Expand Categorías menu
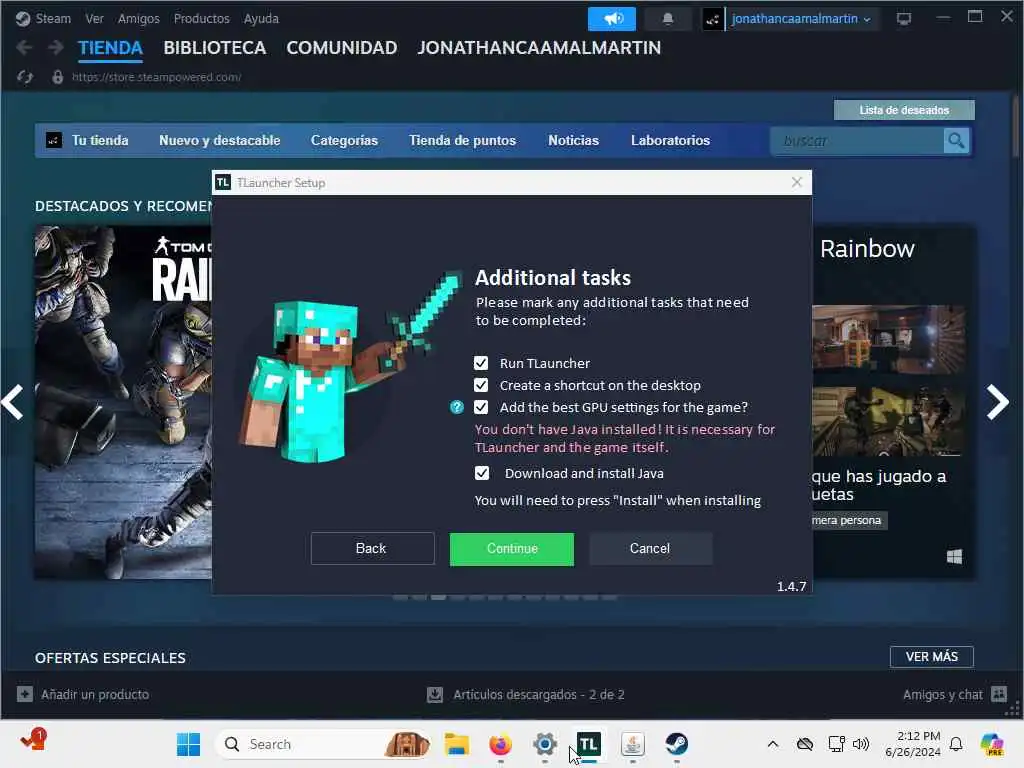 344,140
